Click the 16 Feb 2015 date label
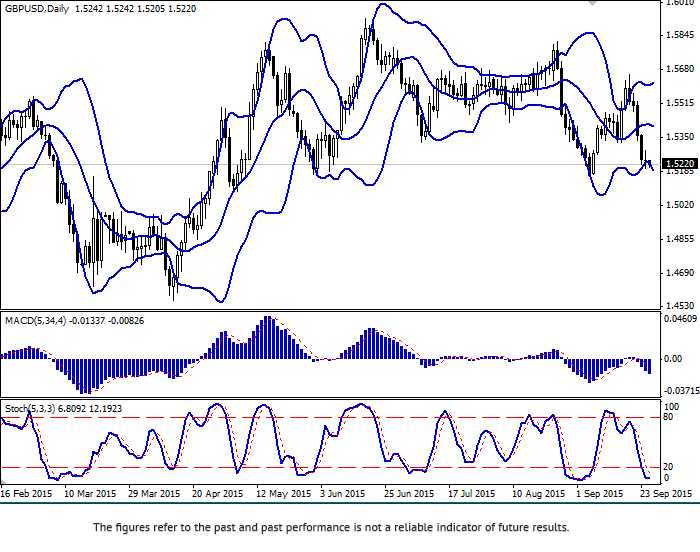The width and height of the screenshot is (700, 552). (x=26, y=494)
